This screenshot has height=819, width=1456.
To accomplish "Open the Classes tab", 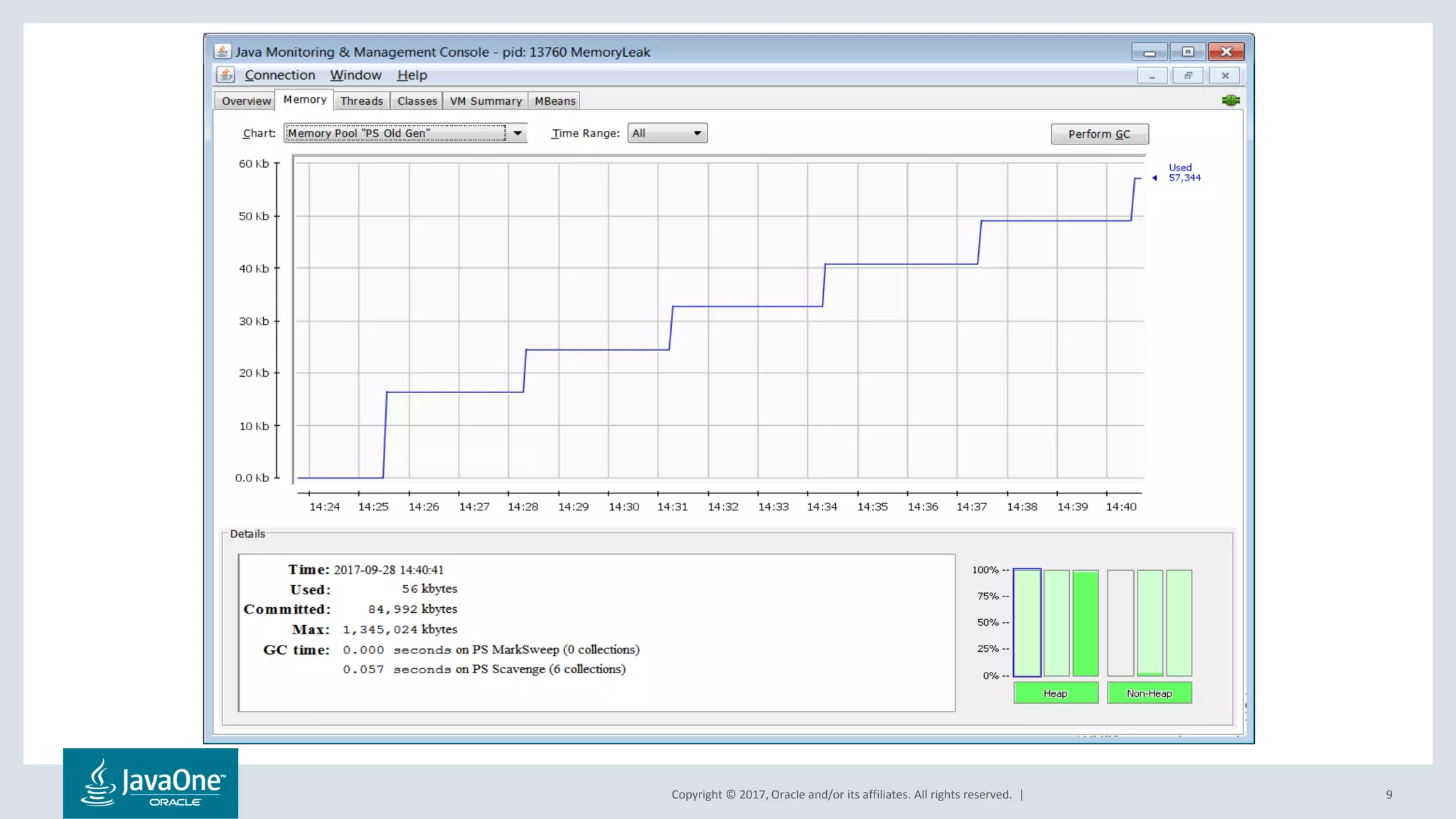I will 417,101.
